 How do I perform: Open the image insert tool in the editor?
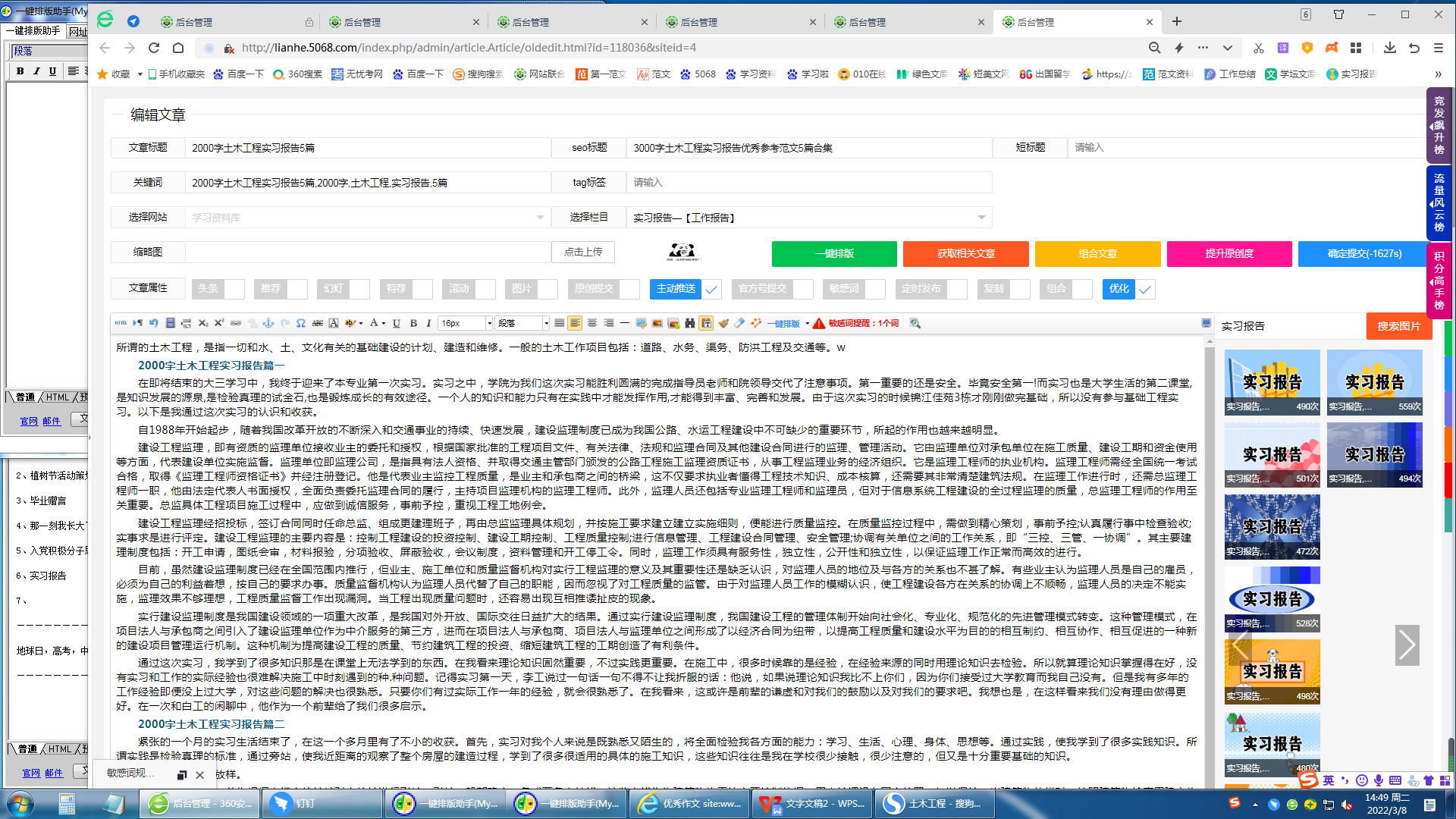pyautogui.click(x=657, y=322)
